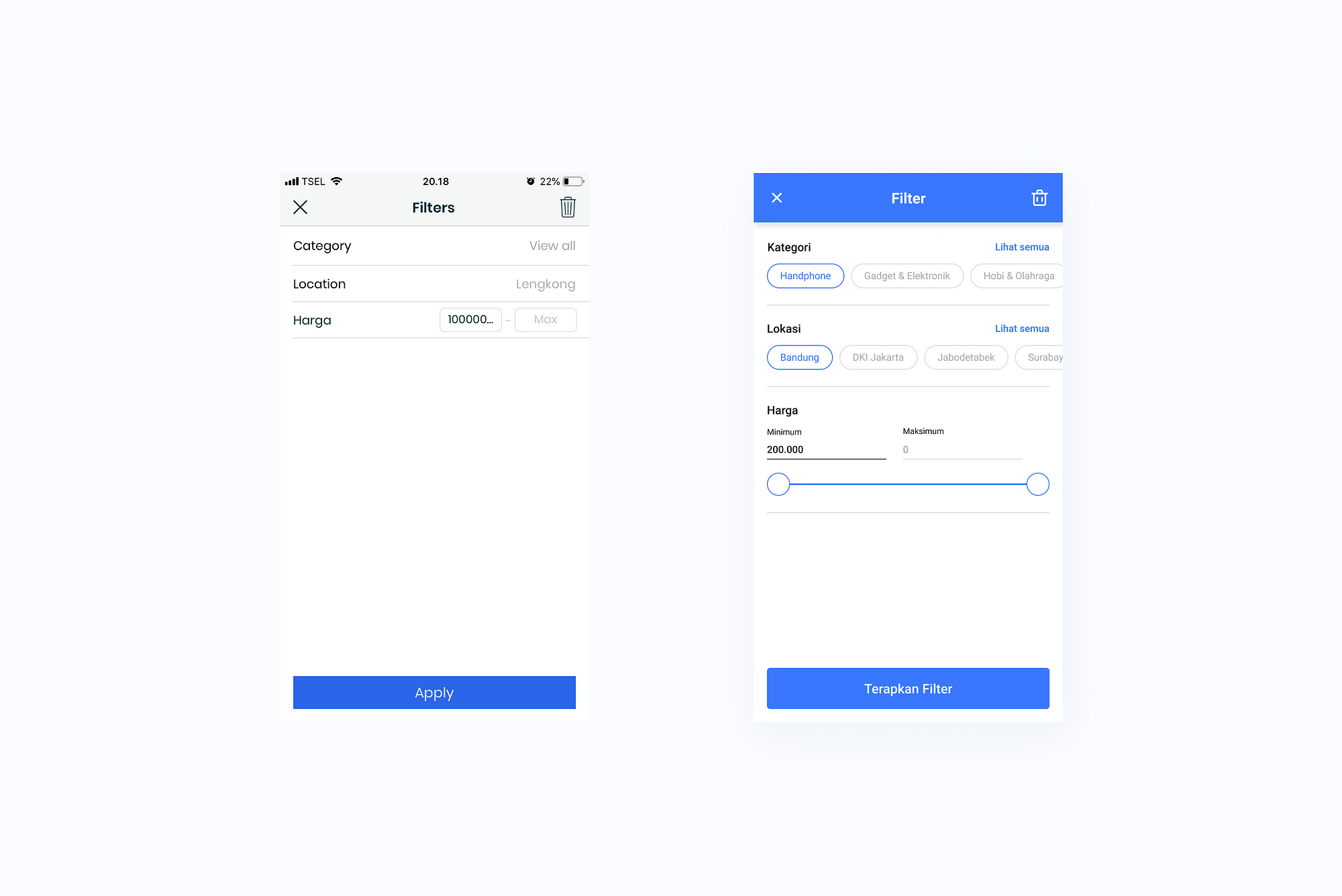The image size is (1342, 896).
Task: Click the Hobi & Olahraga category chip
Action: click(x=1016, y=276)
